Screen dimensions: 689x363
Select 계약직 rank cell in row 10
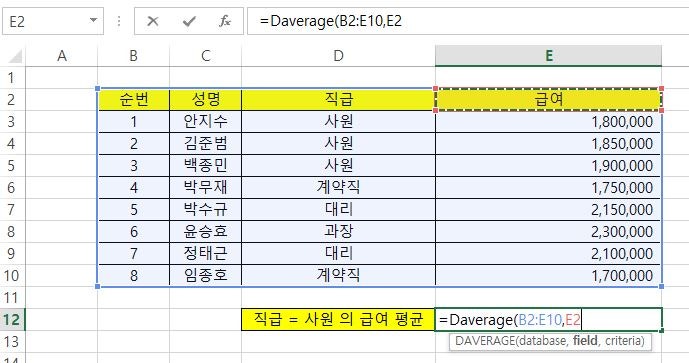pyautogui.click(x=338, y=276)
